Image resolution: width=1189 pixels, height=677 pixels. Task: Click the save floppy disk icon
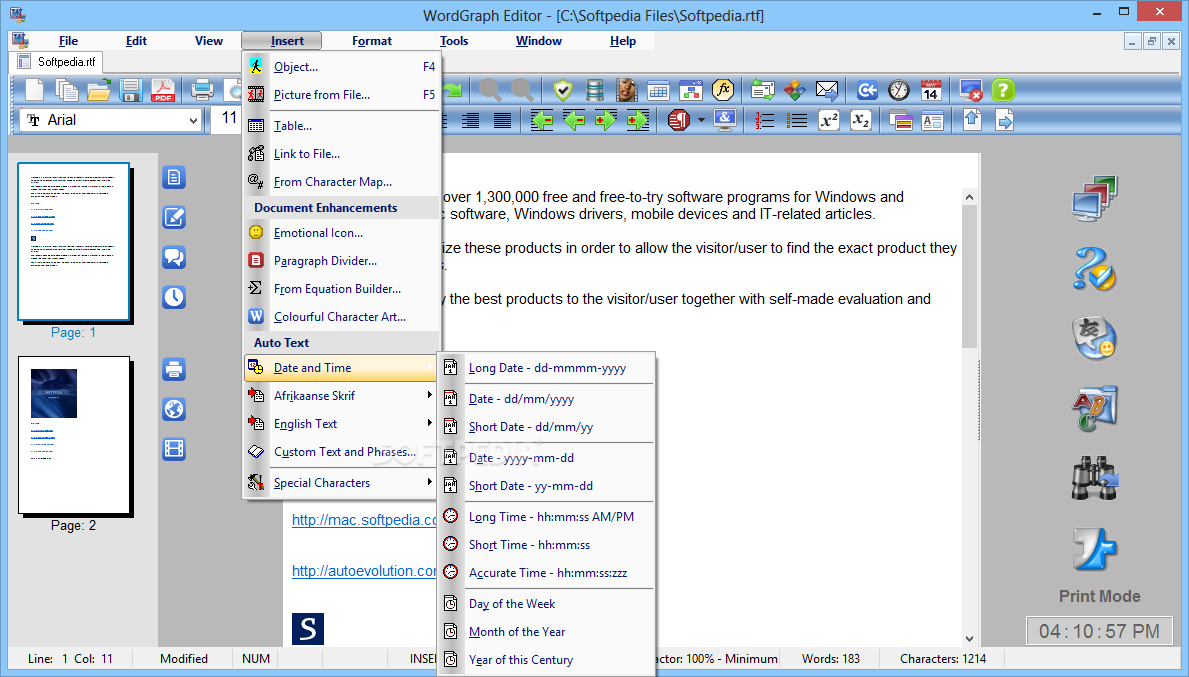coord(130,90)
